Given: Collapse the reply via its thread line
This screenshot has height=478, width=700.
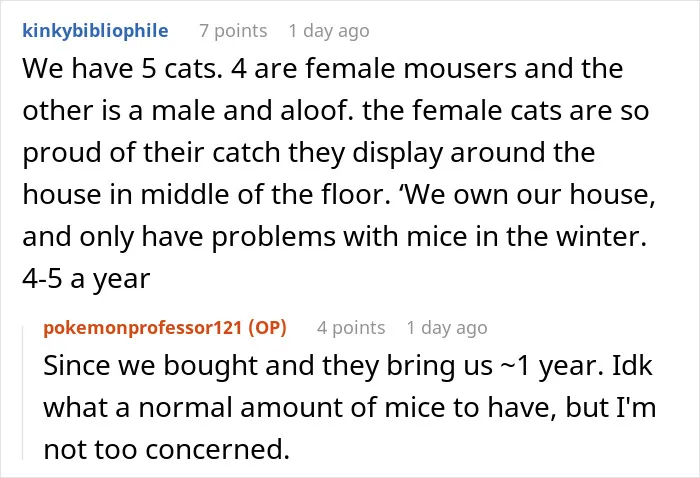Looking at the screenshot, I should pyautogui.click(x=23, y=393).
